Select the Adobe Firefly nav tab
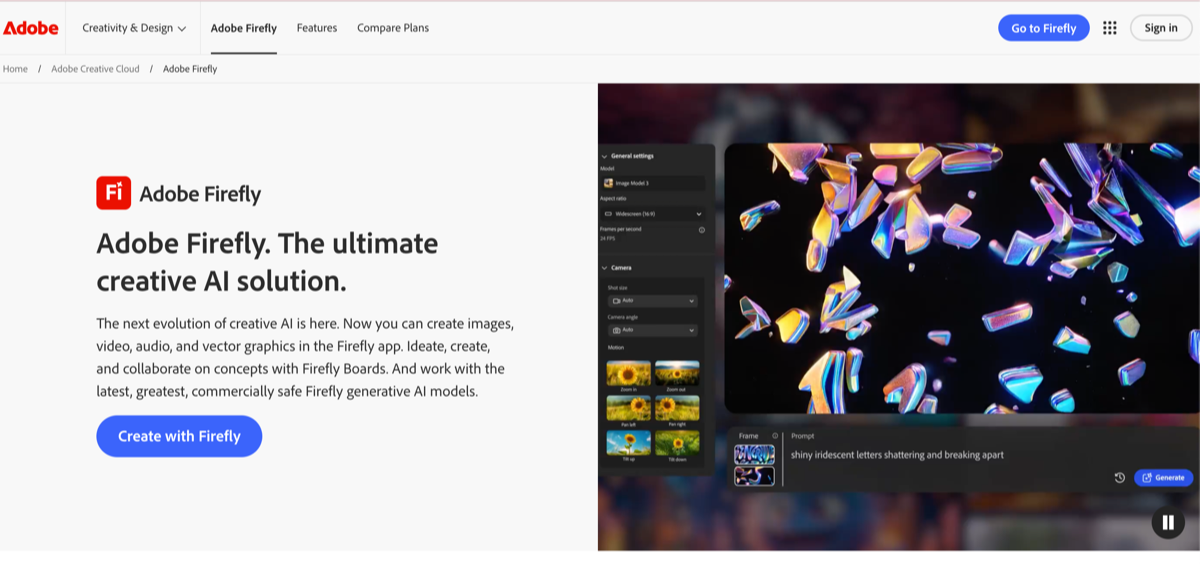The height and width of the screenshot is (564, 1200). (x=244, y=28)
